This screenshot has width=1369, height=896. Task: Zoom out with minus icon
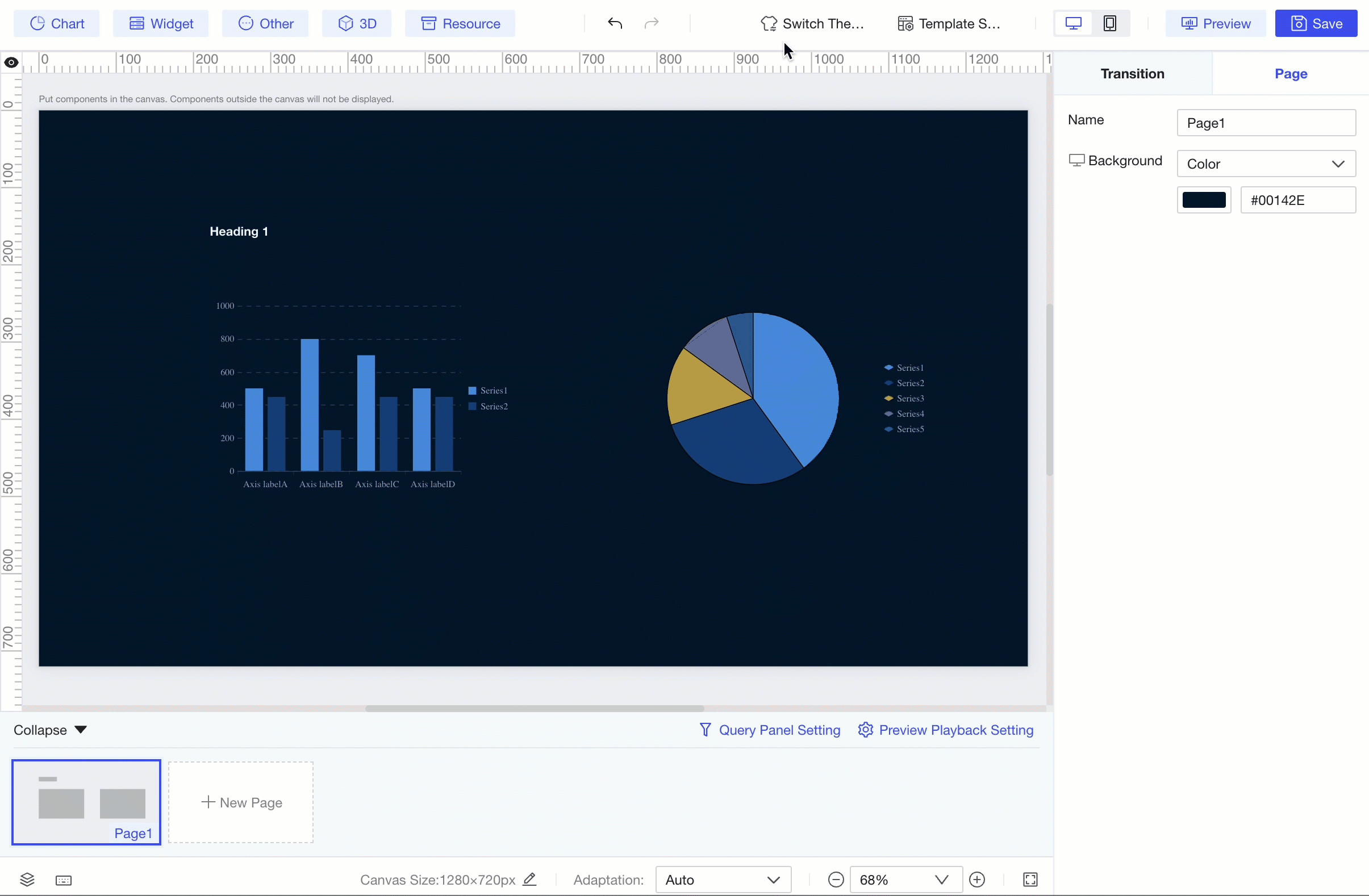[836, 880]
